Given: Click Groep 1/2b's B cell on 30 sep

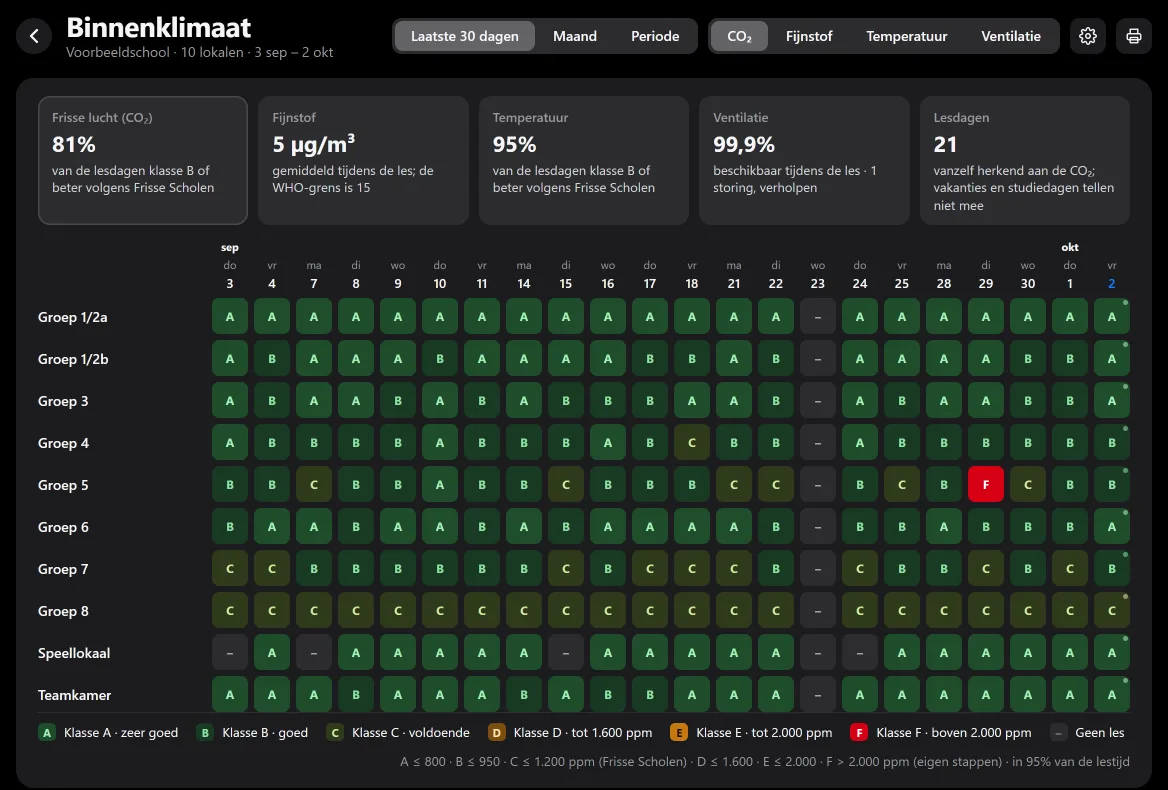Looking at the screenshot, I should [1028, 359].
